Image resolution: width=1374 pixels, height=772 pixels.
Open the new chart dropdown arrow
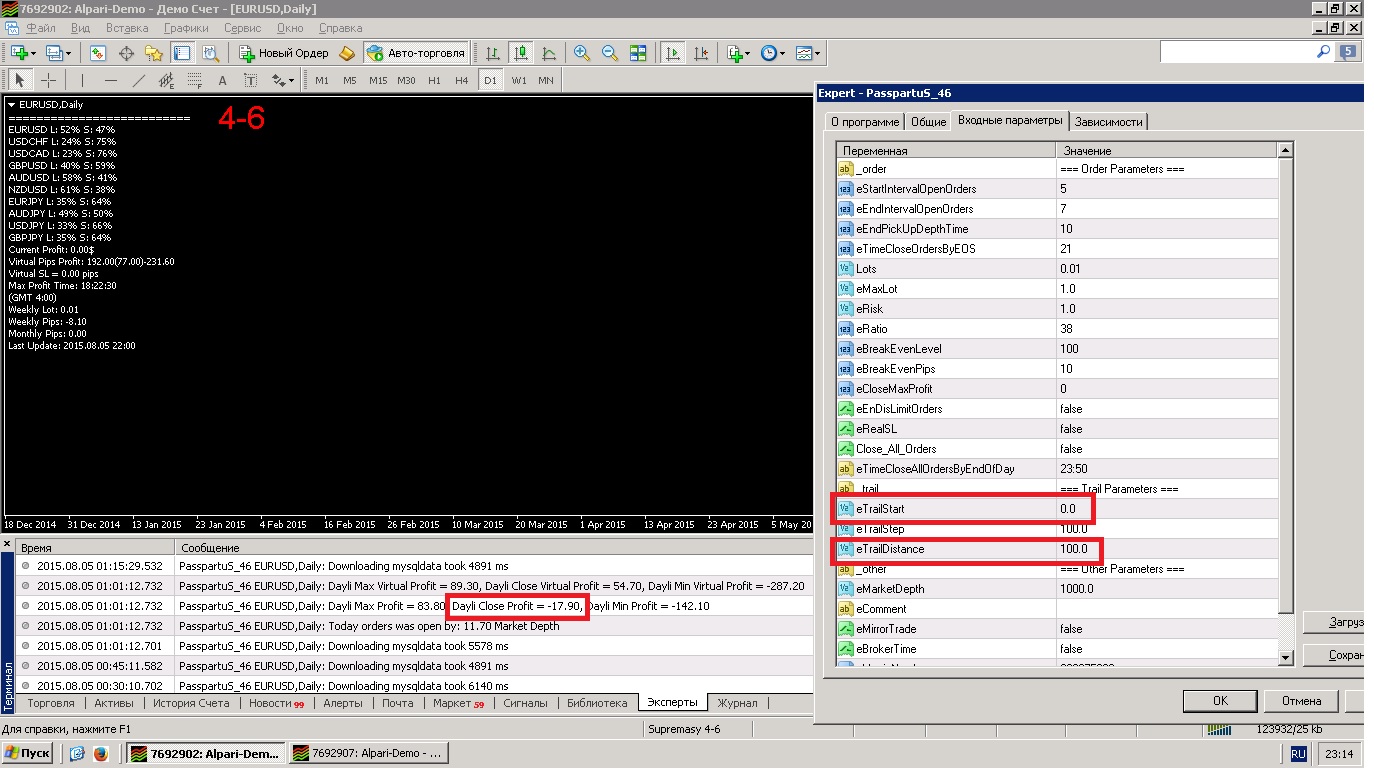[x=33, y=53]
